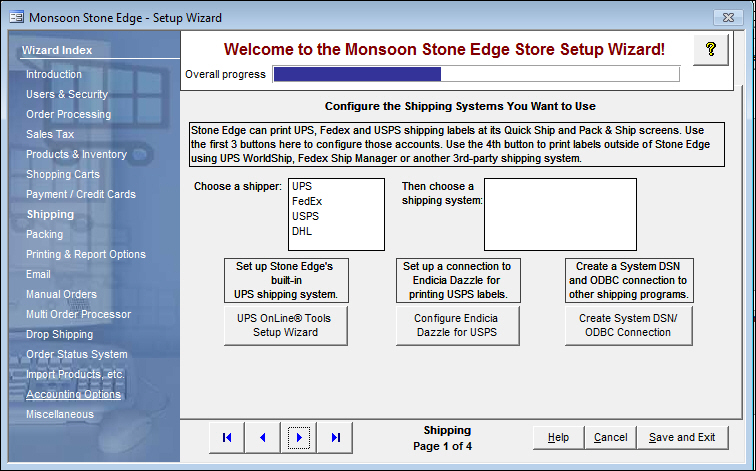This screenshot has height=471, width=756.
Task: Choose DHL in shipper list
Action: click(x=336, y=231)
